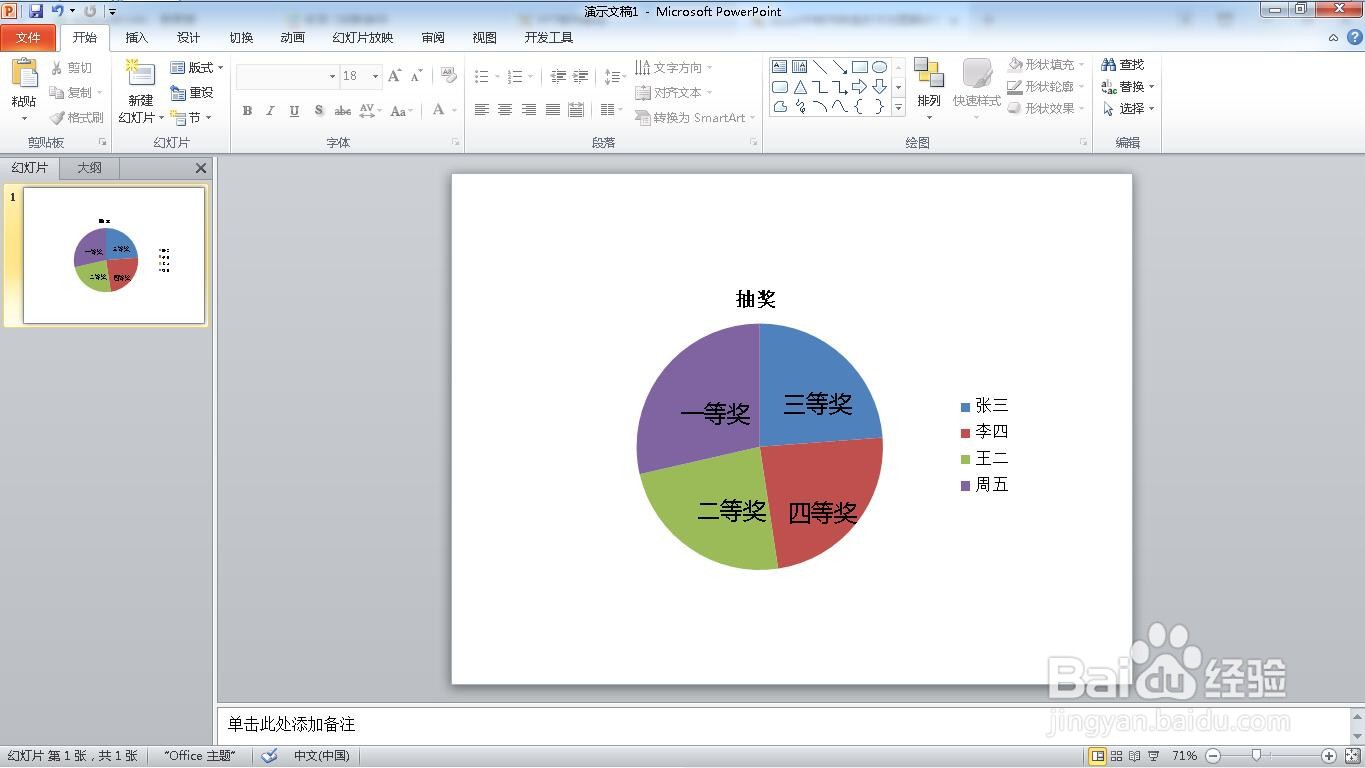Start Slide Show from status bar

(1154, 756)
